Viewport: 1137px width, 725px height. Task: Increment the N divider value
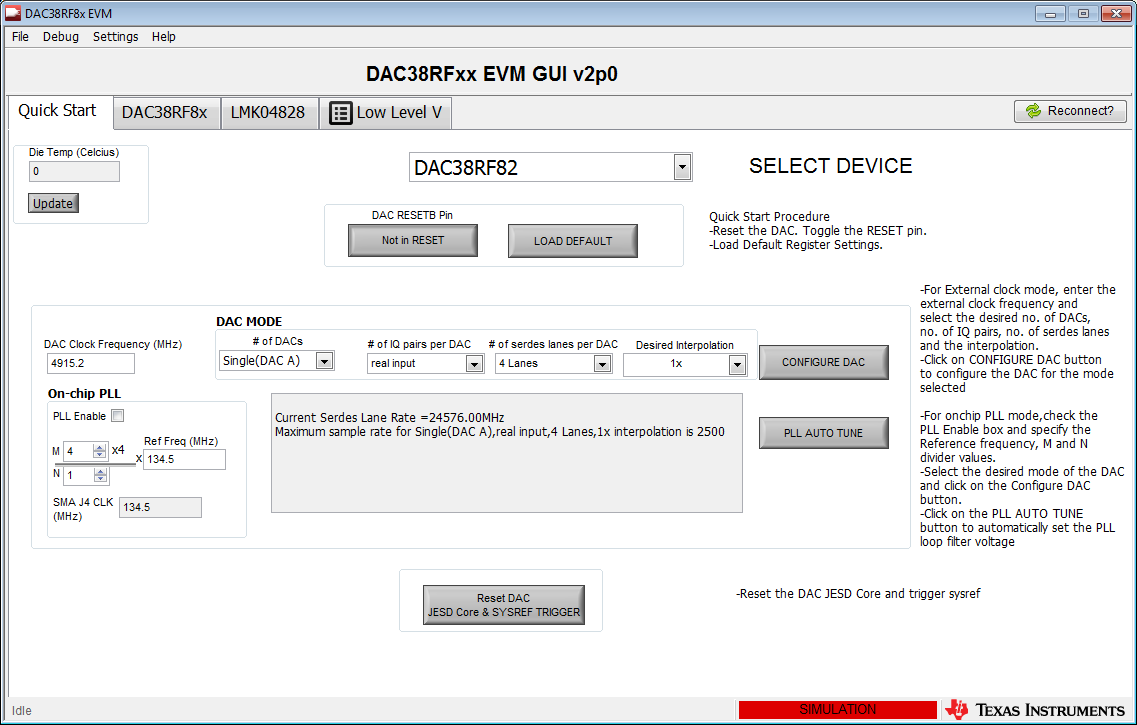100,471
